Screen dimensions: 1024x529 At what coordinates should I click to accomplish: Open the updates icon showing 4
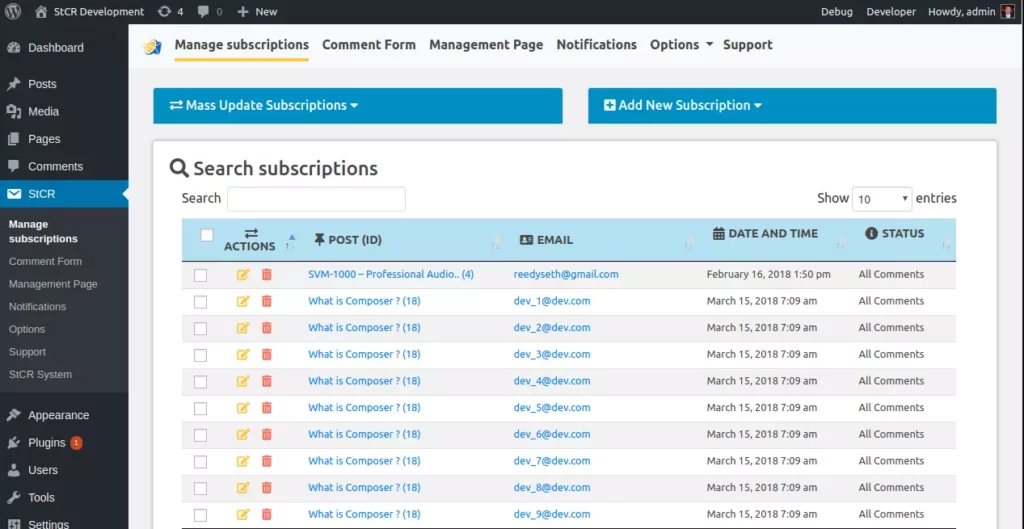(x=170, y=12)
